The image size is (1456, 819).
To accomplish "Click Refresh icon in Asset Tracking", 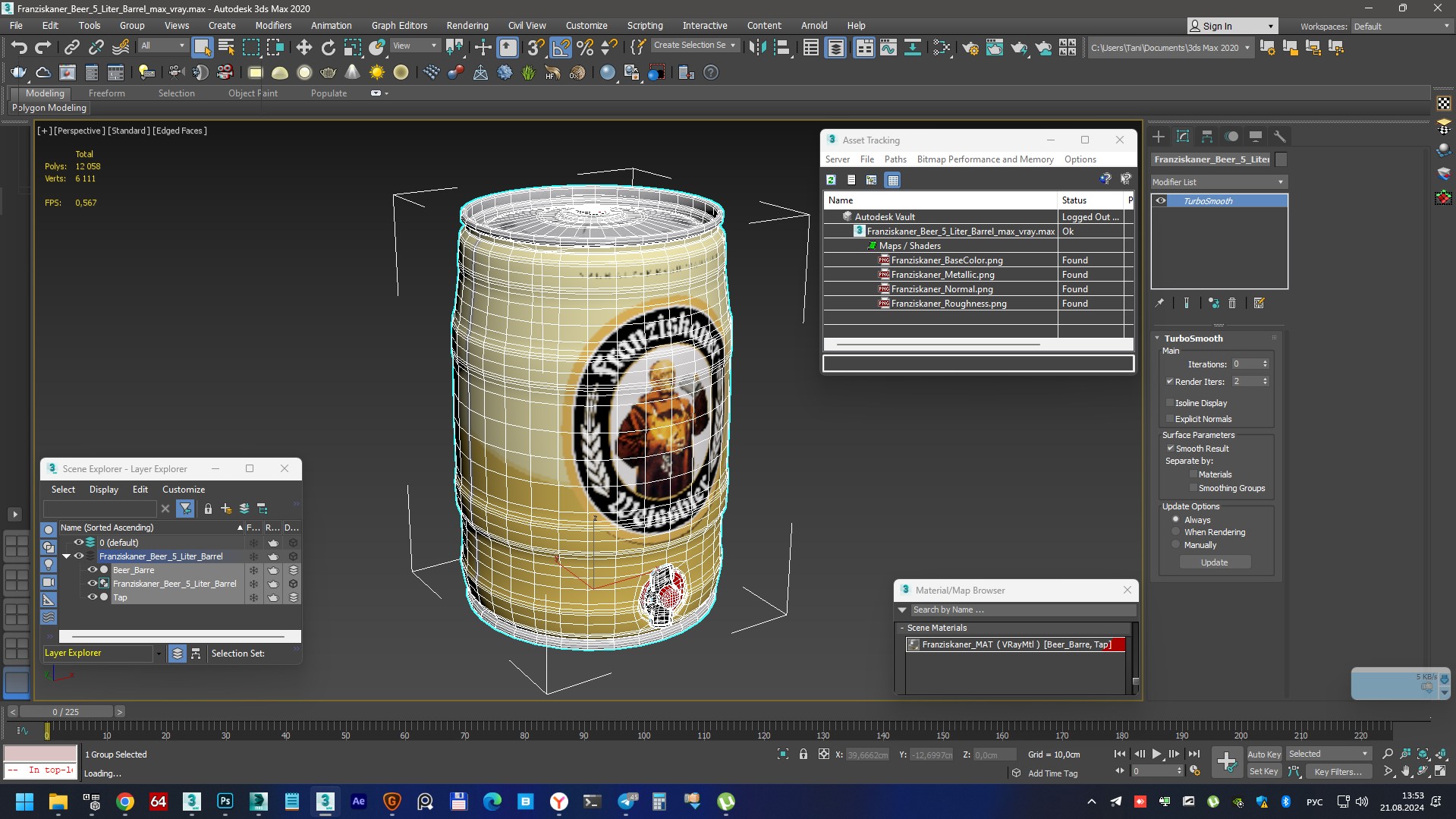I will click(x=831, y=180).
